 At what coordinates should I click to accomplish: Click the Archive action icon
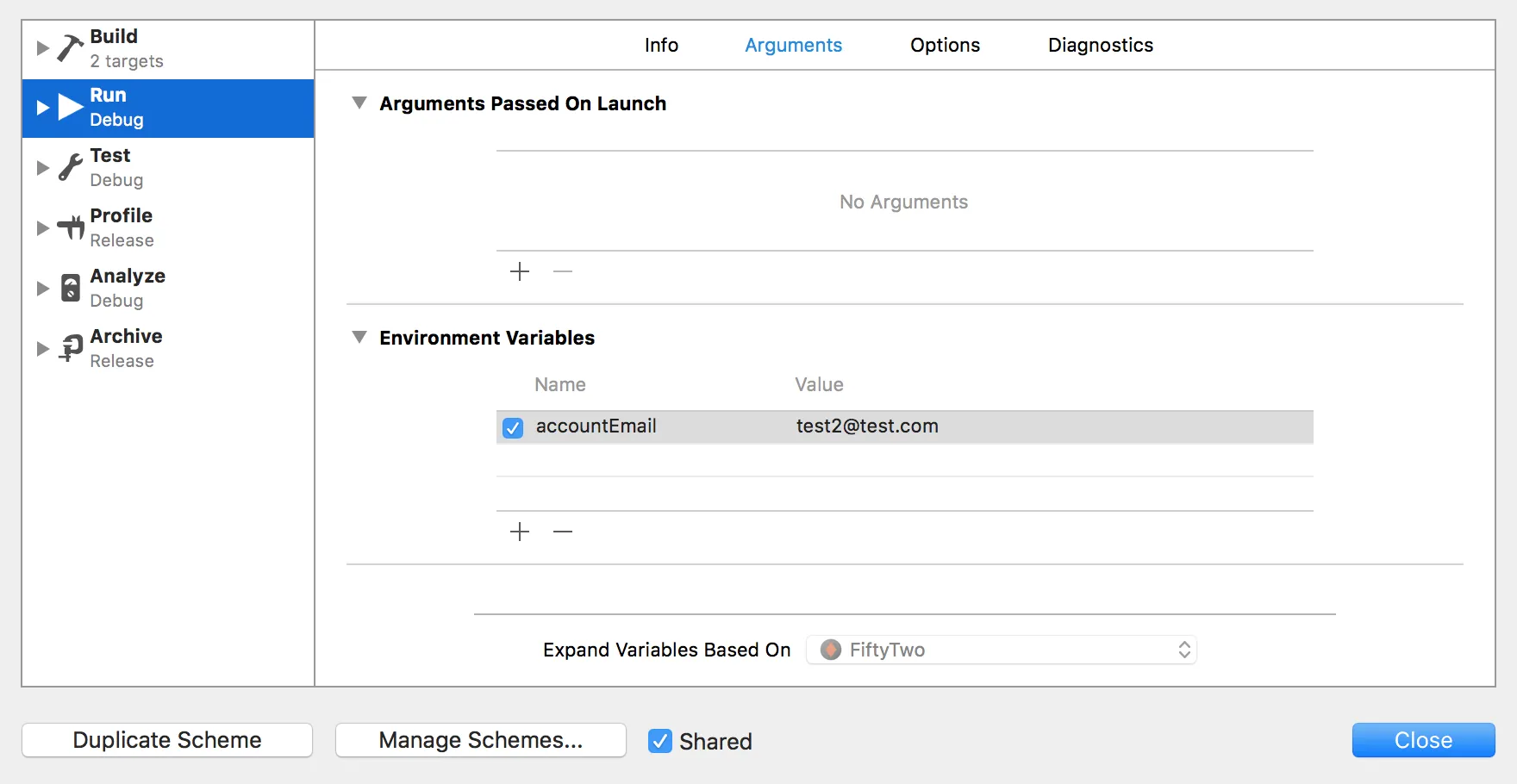pos(70,348)
